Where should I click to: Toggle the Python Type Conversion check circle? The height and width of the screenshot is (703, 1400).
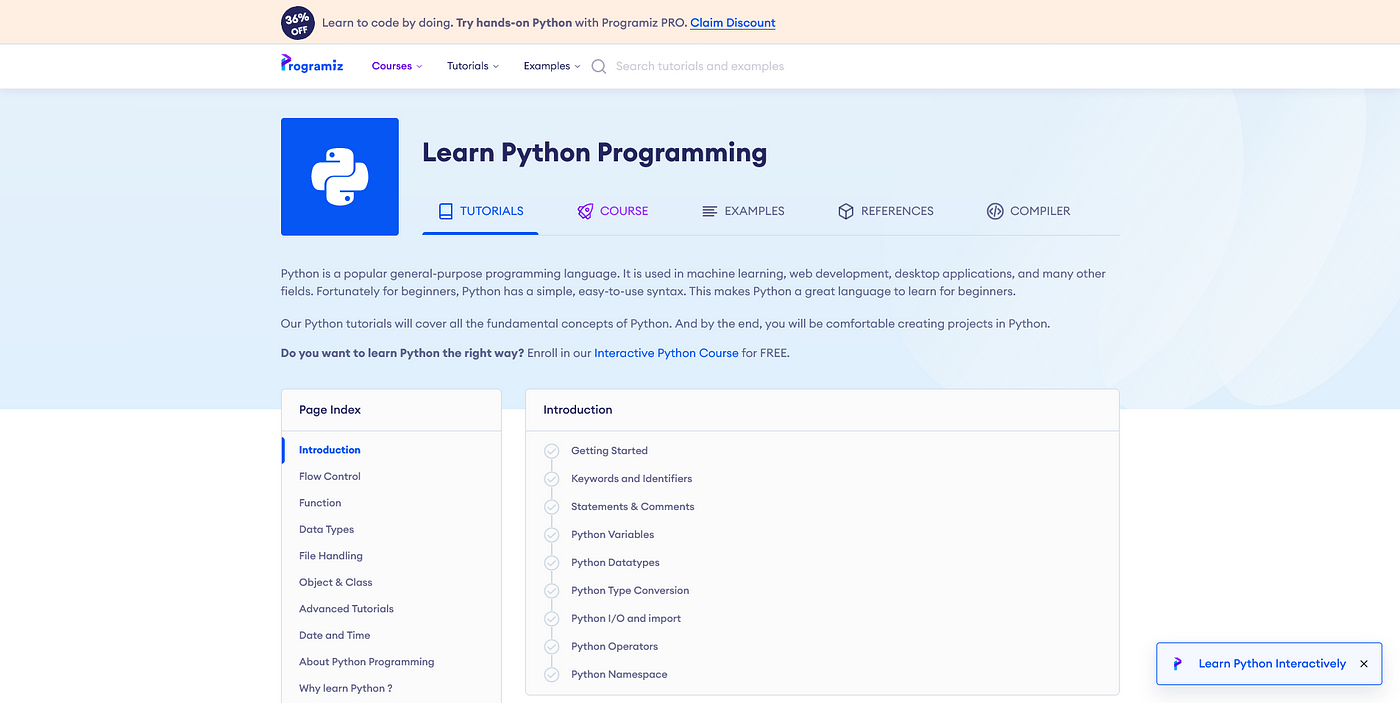tap(551, 591)
